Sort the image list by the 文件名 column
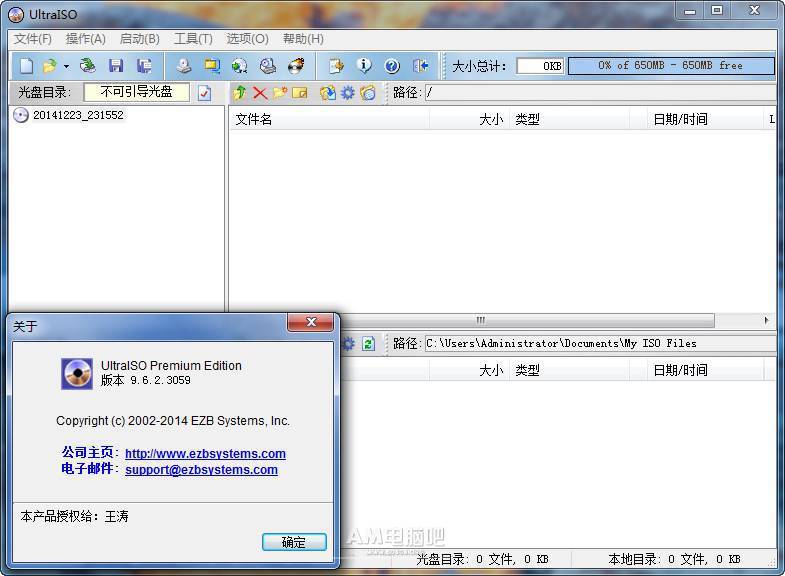 [x=329, y=119]
